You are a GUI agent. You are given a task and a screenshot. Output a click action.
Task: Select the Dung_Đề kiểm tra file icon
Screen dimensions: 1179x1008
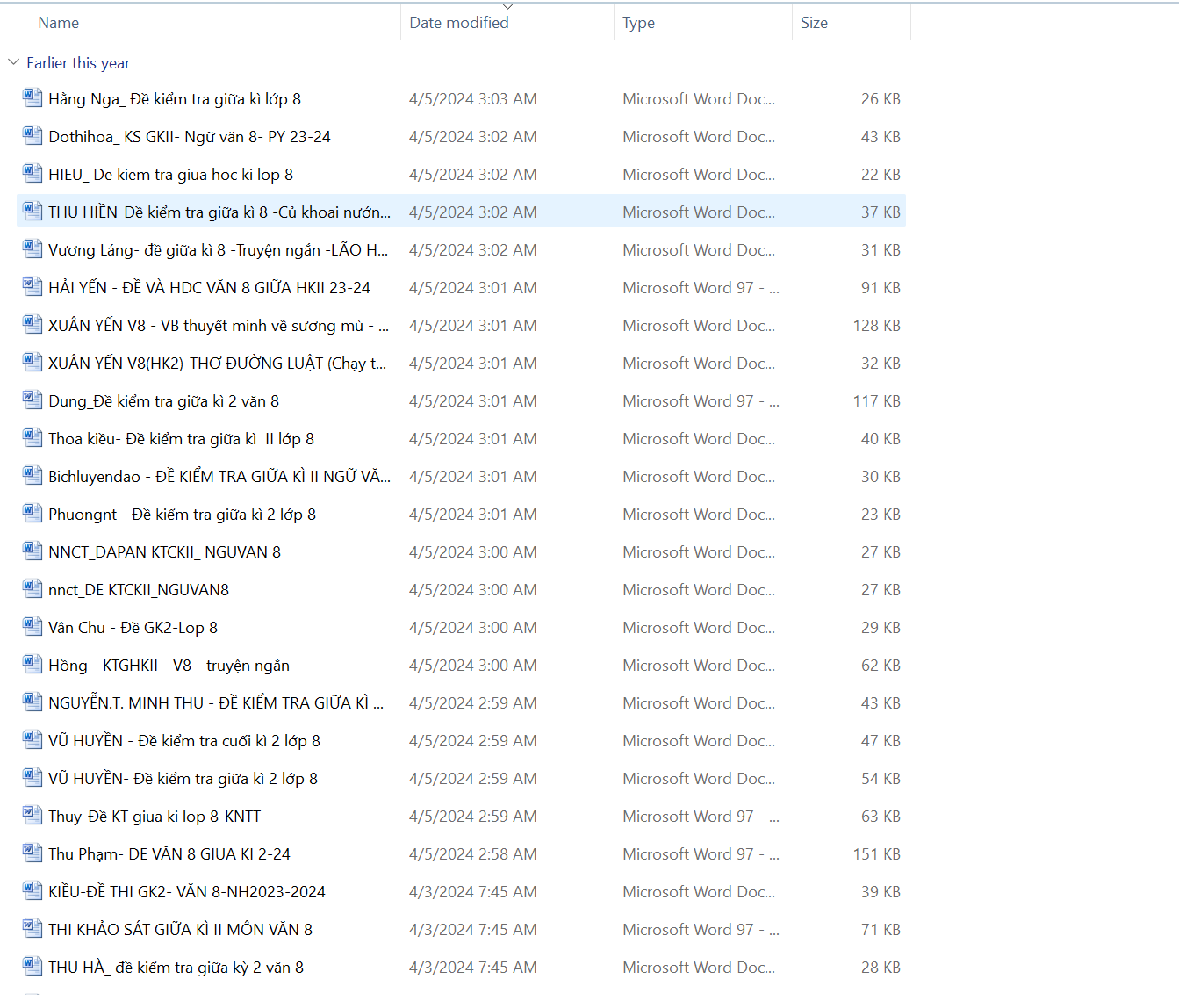coord(32,400)
